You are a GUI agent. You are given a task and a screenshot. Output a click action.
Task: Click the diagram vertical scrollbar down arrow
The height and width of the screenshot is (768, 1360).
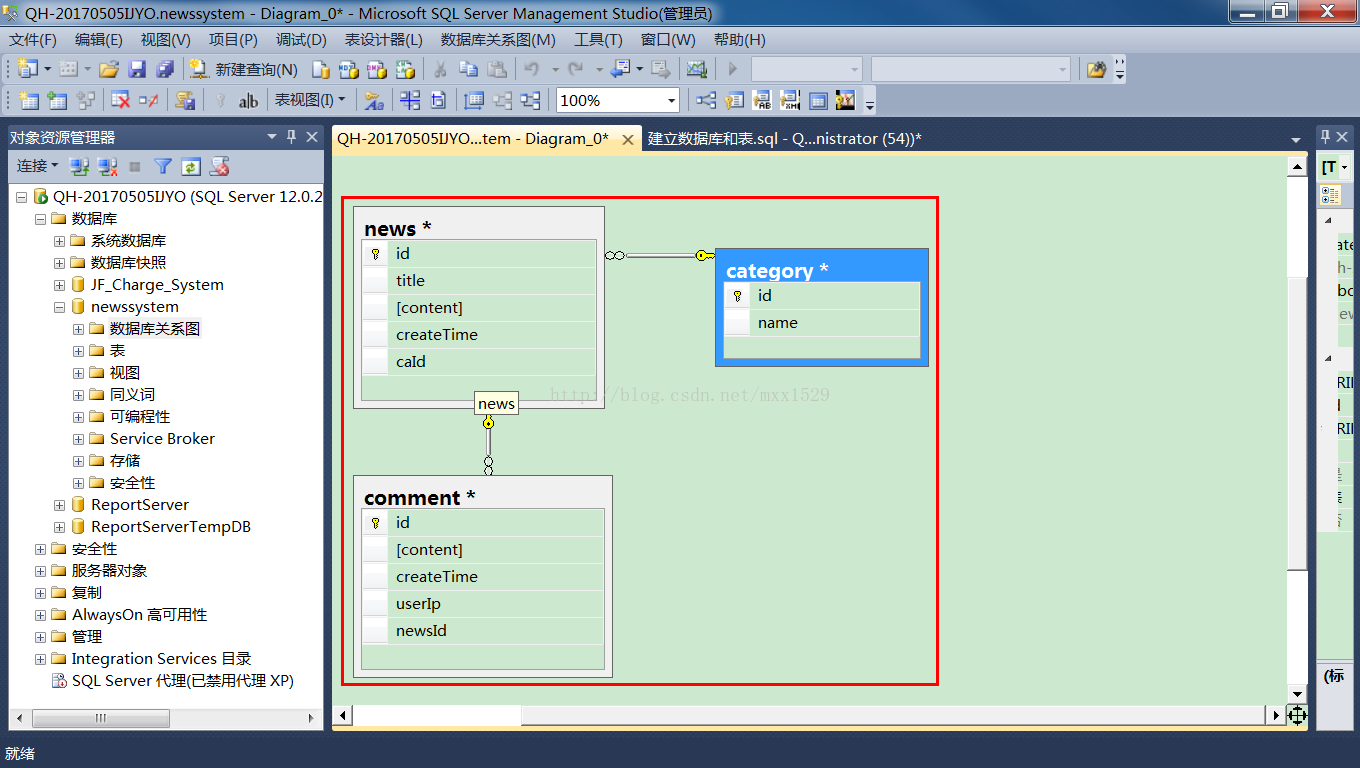(1297, 694)
